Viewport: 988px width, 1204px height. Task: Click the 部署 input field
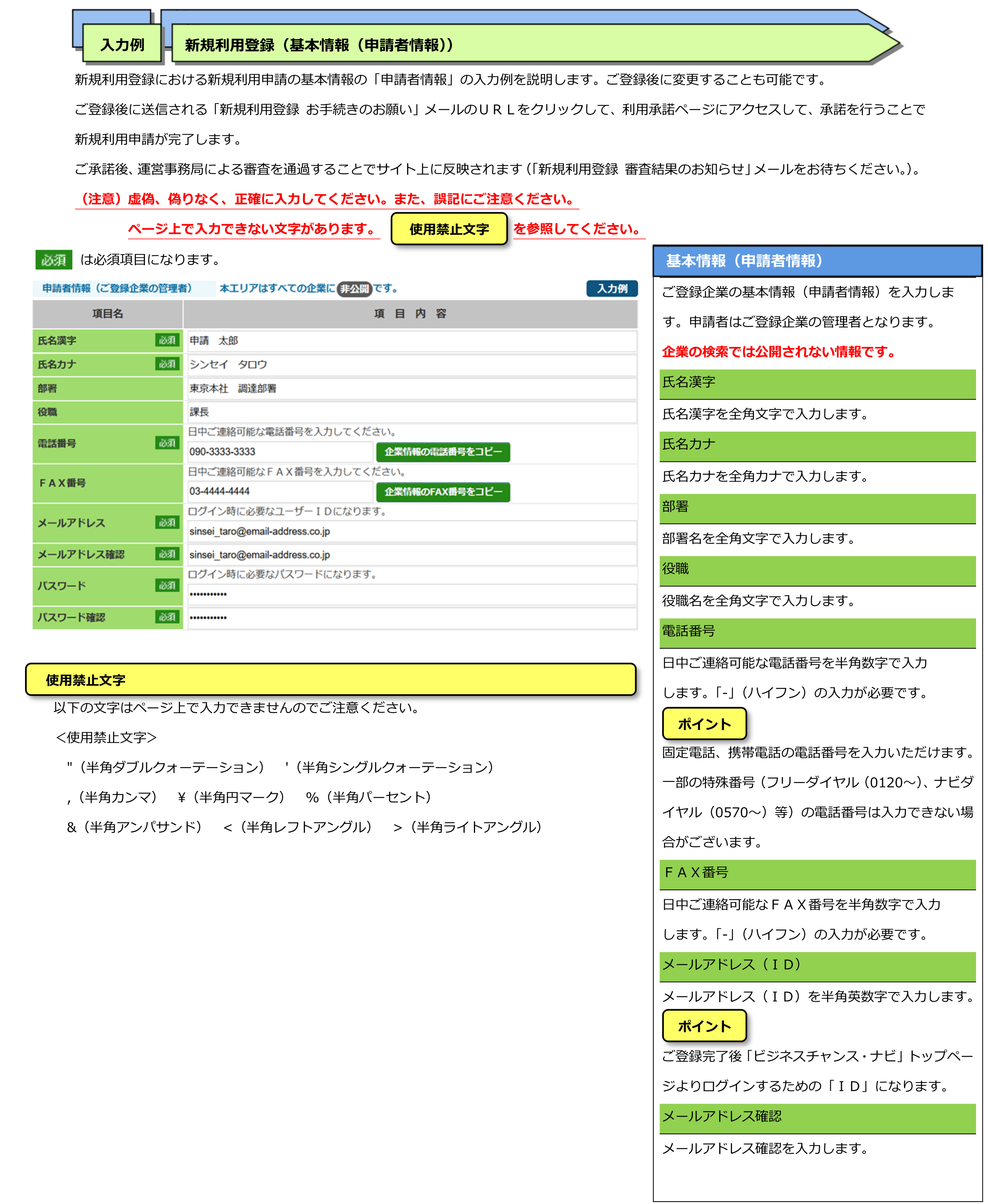[411, 389]
